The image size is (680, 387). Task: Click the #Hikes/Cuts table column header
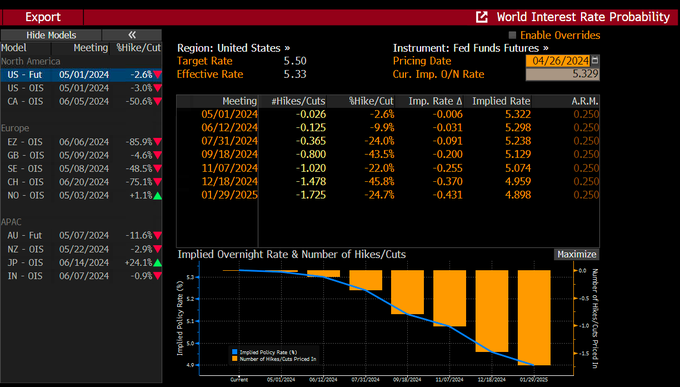coord(298,102)
